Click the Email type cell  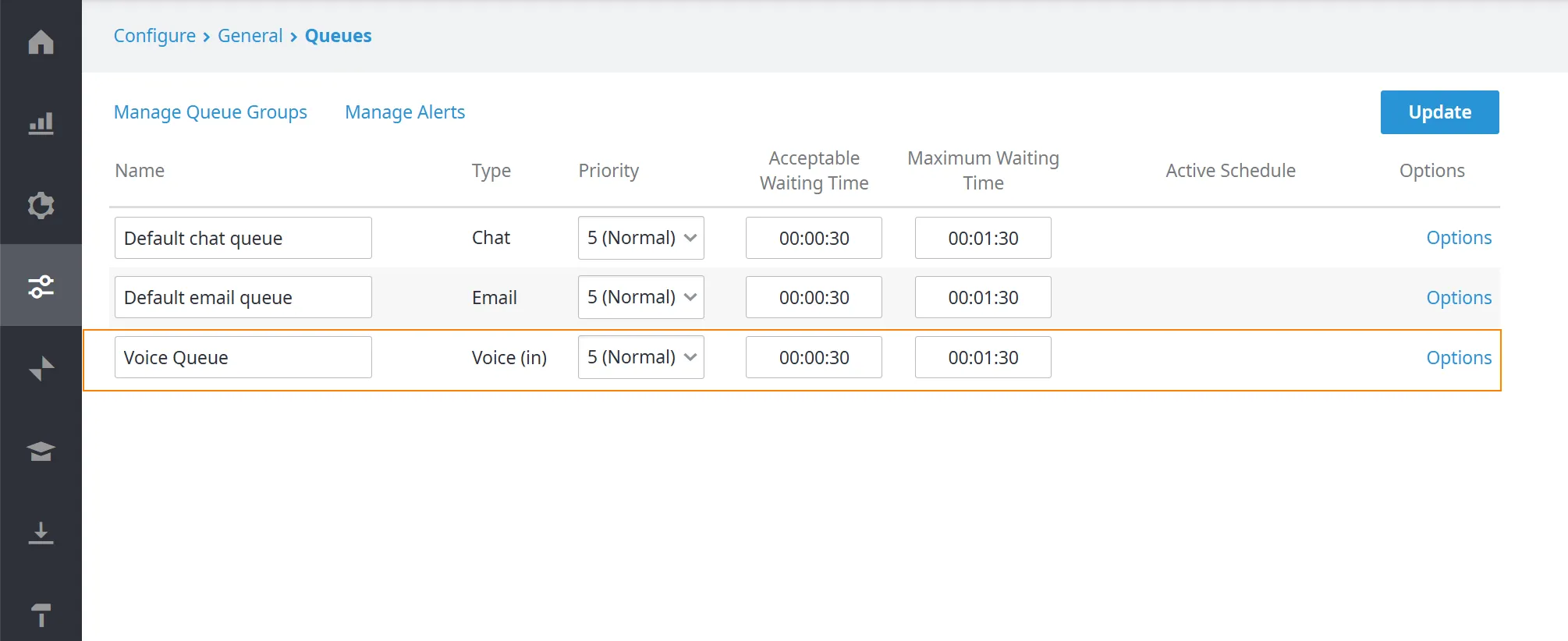pos(495,298)
